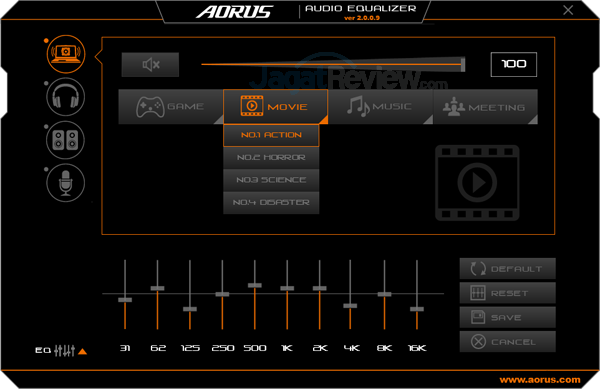Viewport: 600px width, 389px height.
Task: Click the 4K band slider handle
Action: 350,306
